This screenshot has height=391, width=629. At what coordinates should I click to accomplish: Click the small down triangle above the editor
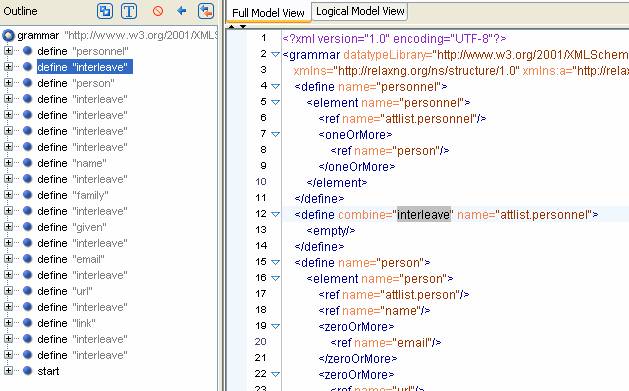[243, 27]
